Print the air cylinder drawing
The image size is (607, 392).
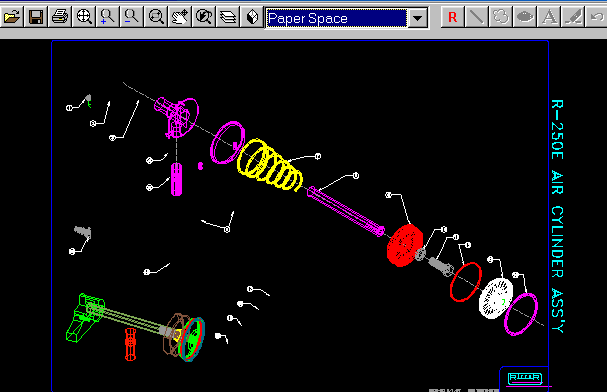click(x=60, y=17)
